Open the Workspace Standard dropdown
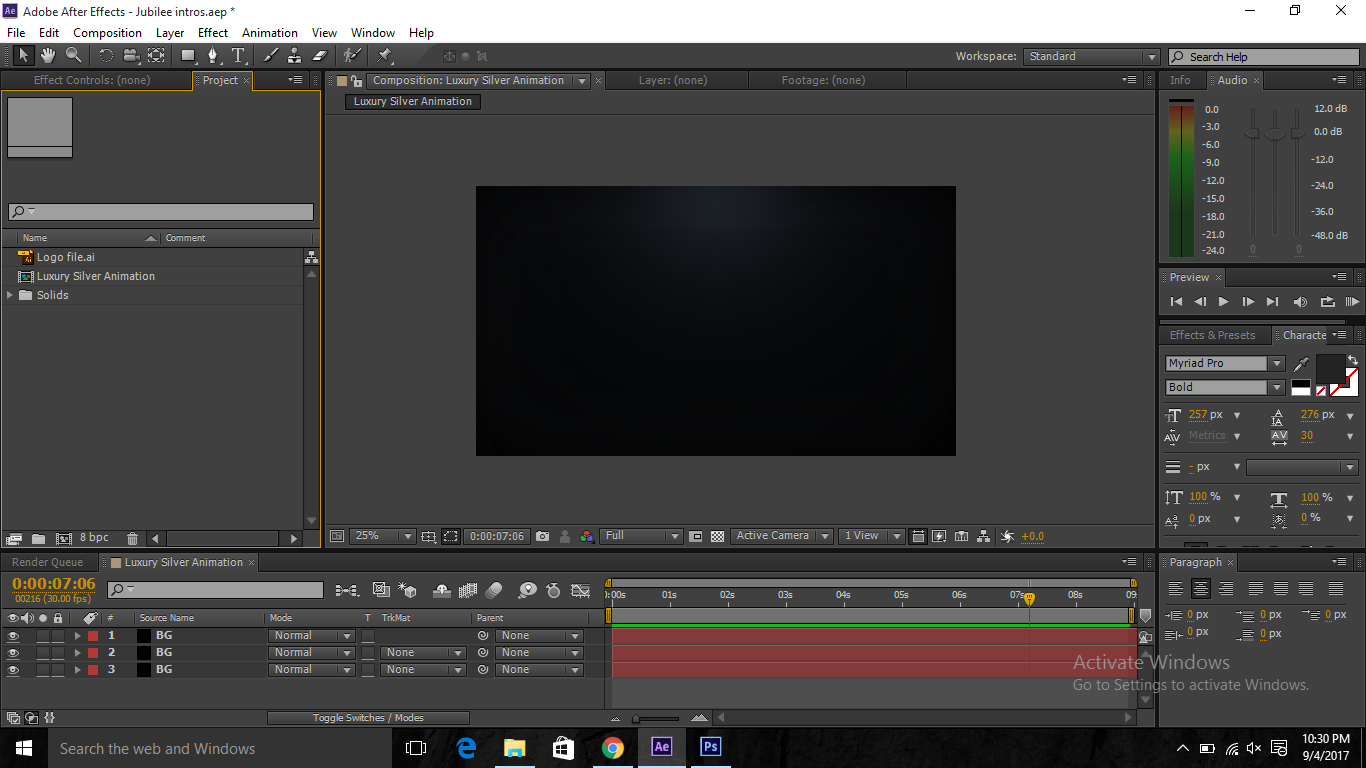Image resolution: width=1366 pixels, height=768 pixels. [1091, 57]
